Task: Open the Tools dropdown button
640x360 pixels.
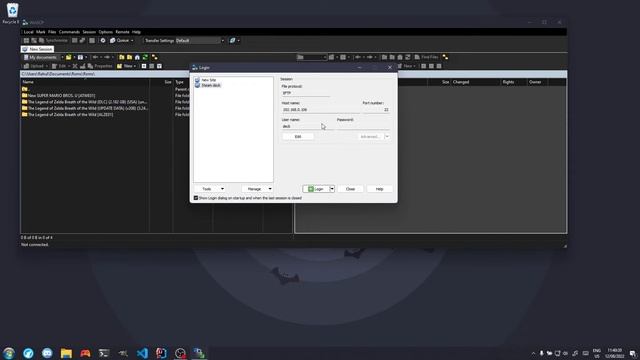Action: point(210,189)
